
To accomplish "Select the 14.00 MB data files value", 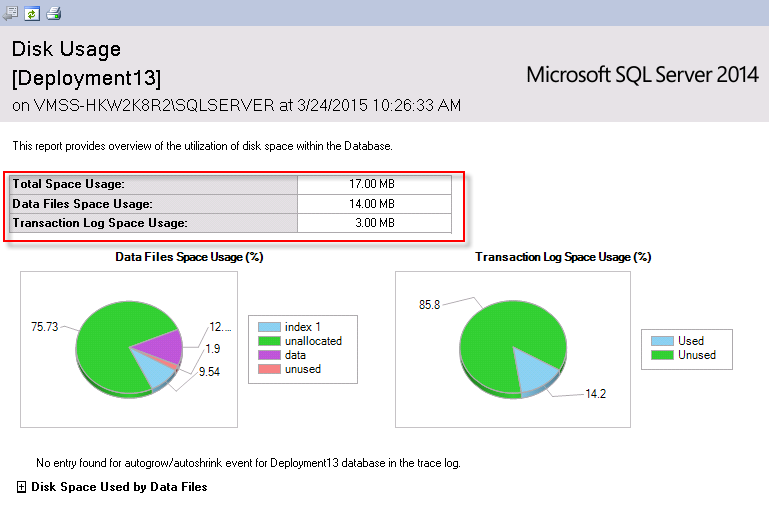I will click(372, 203).
